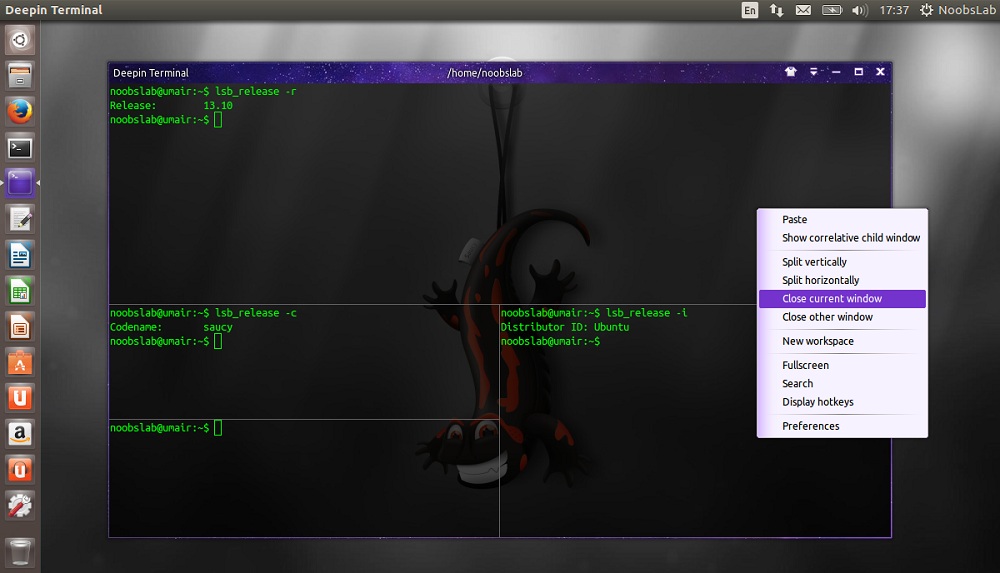The width and height of the screenshot is (1000, 573).
Task: Close Deepin Terminal with the X button
Action: tap(880, 71)
